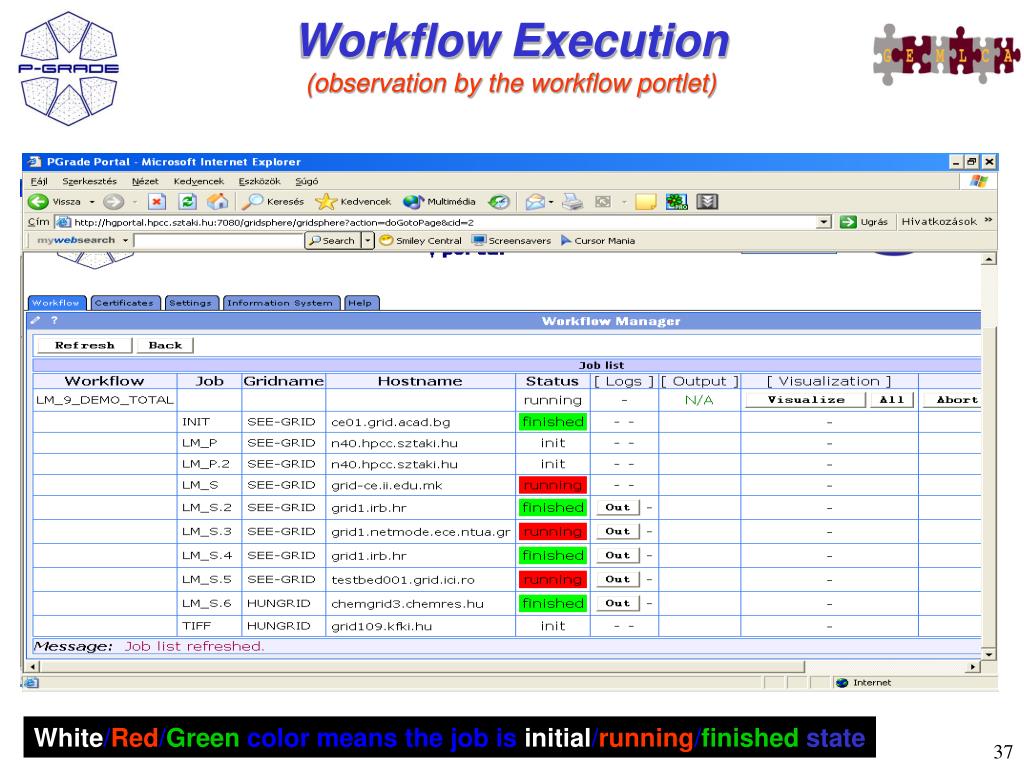The width and height of the screenshot is (1024, 768).
Task: Click hostname grid109.kfki.hu
Action: 381,626
